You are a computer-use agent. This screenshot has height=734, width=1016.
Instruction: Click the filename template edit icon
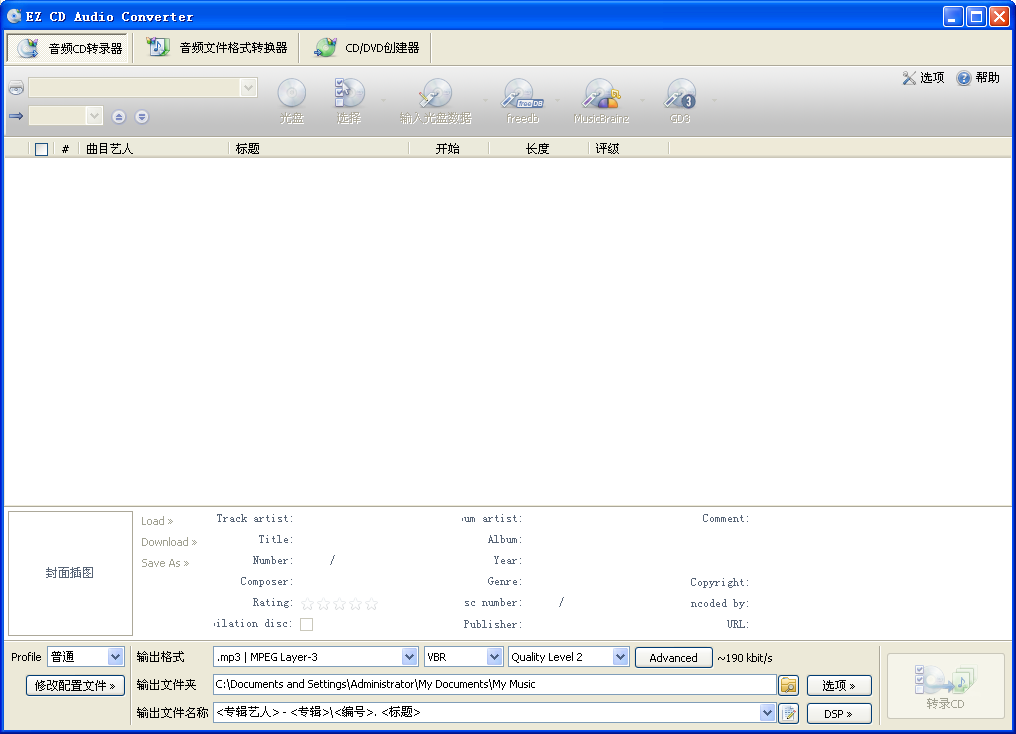pos(789,713)
